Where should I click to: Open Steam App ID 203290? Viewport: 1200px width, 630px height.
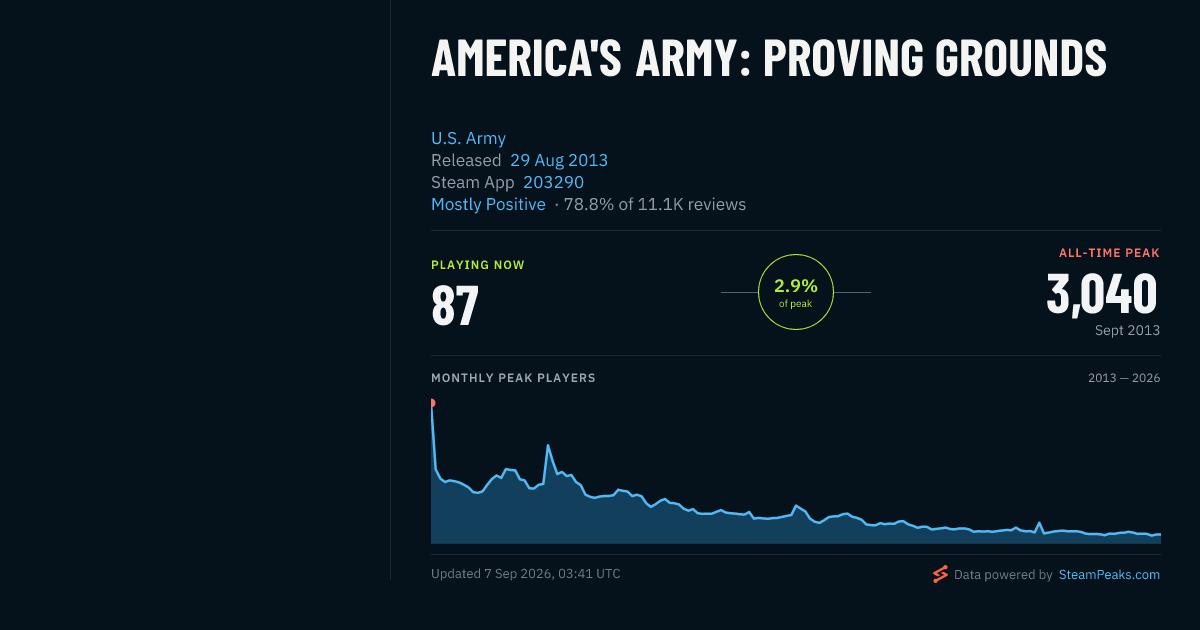(x=553, y=182)
